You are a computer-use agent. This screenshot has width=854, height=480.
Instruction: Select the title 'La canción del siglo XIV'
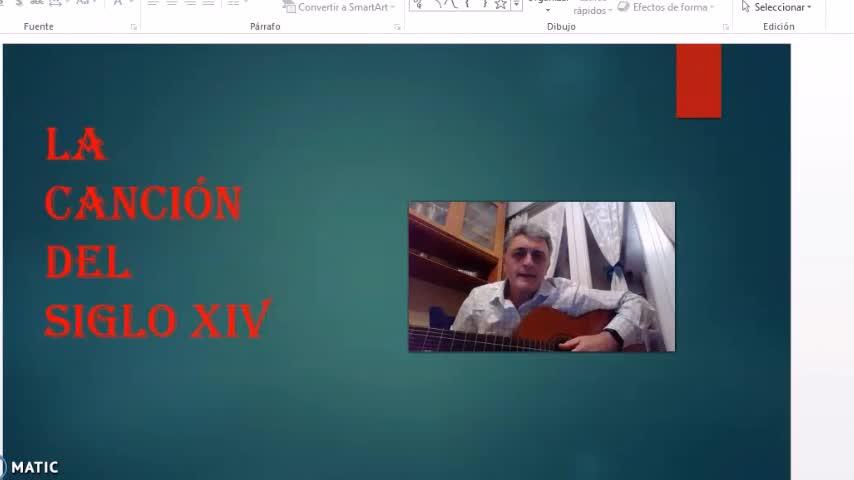157,232
